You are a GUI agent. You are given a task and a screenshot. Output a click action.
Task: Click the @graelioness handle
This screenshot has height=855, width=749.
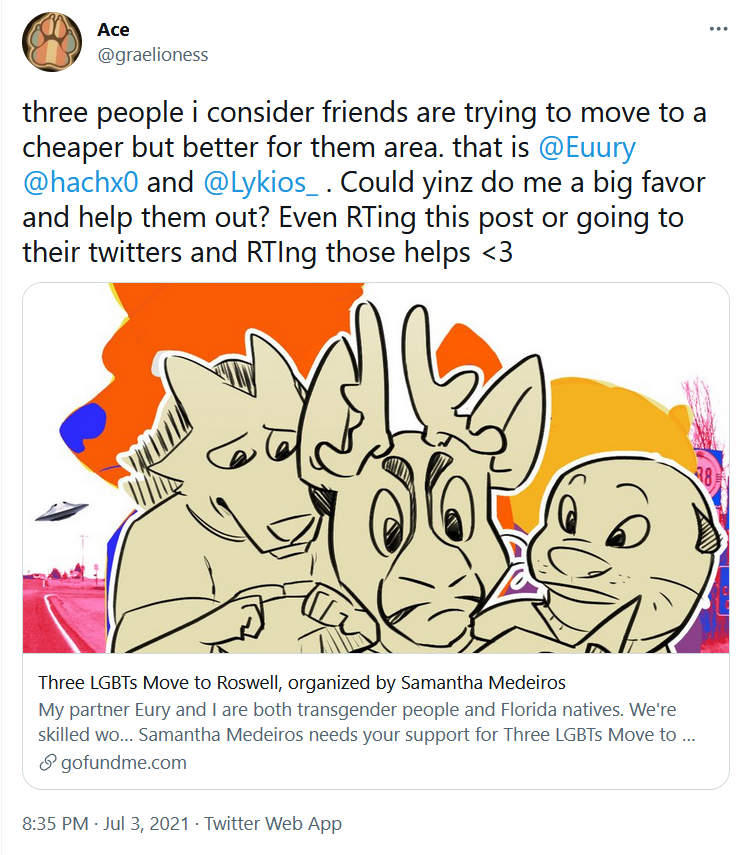pos(153,55)
